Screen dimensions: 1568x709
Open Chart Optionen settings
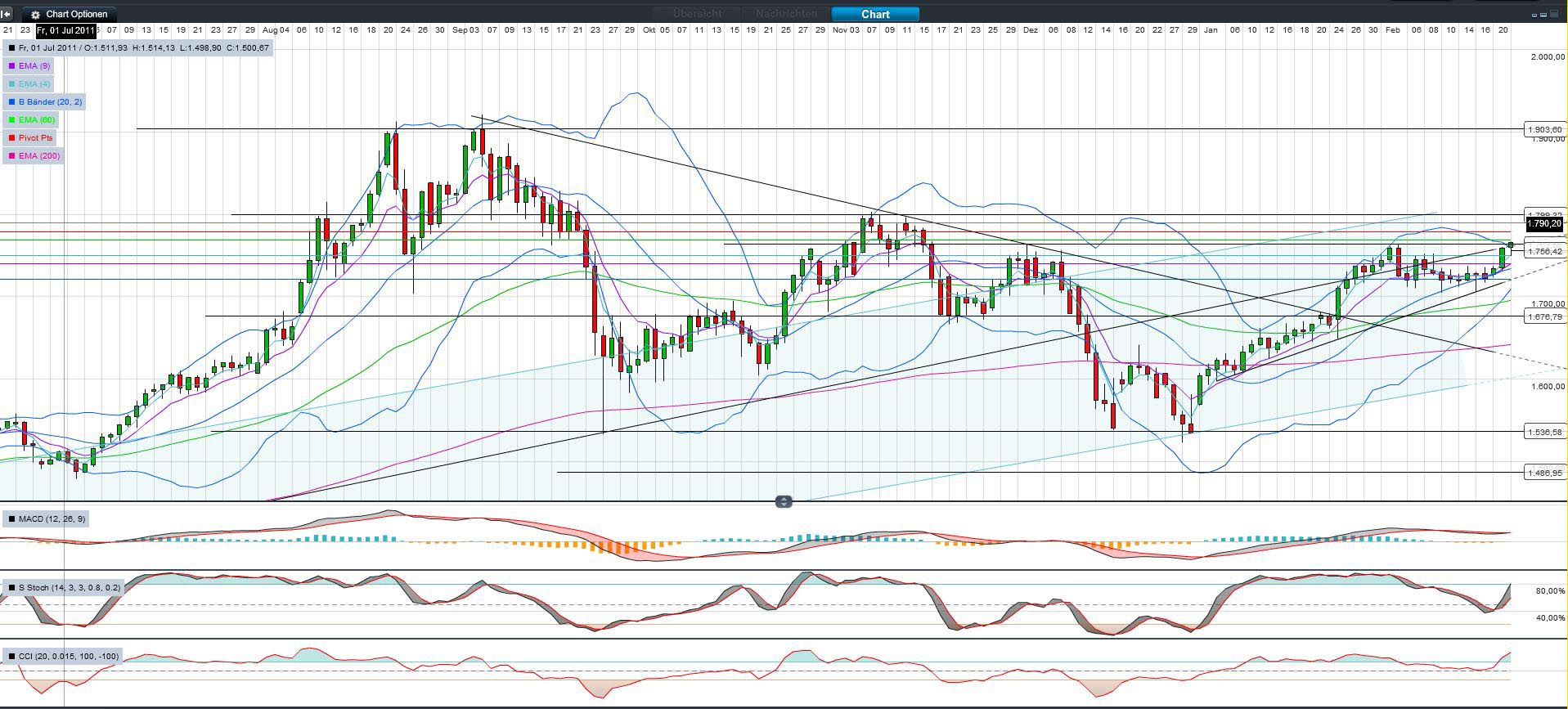(x=70, y=14)
